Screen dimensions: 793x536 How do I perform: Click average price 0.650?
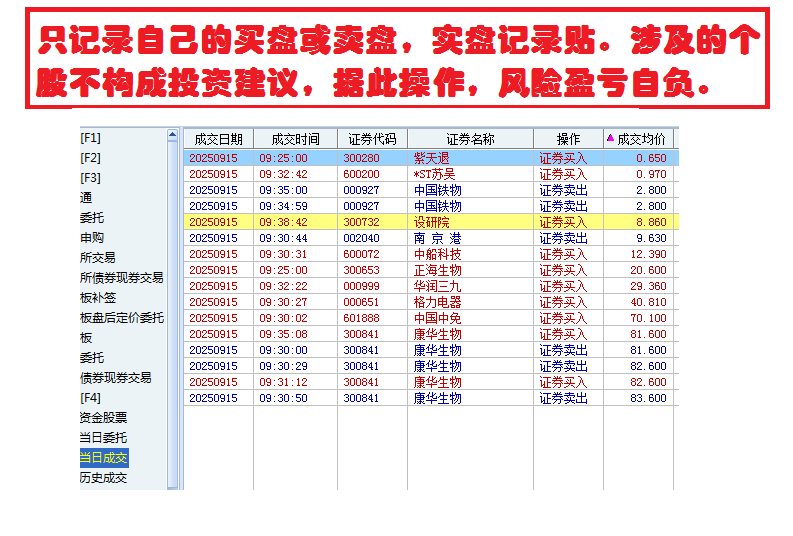tap(651, 158)
